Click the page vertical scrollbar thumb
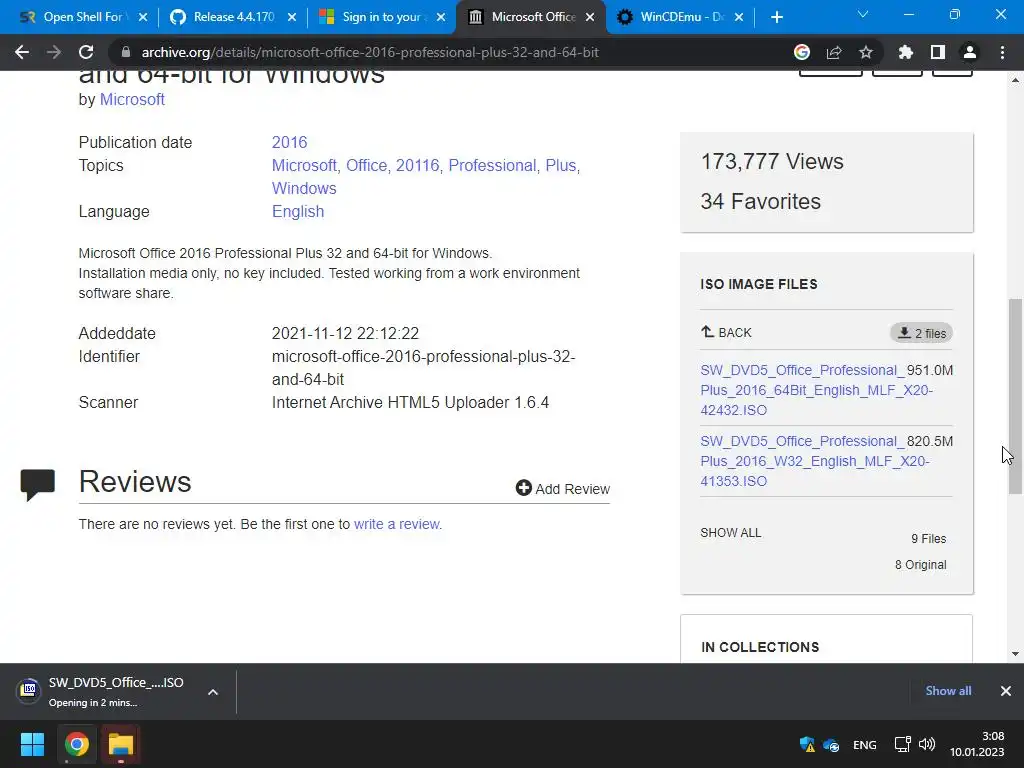 coord(1015,396)
